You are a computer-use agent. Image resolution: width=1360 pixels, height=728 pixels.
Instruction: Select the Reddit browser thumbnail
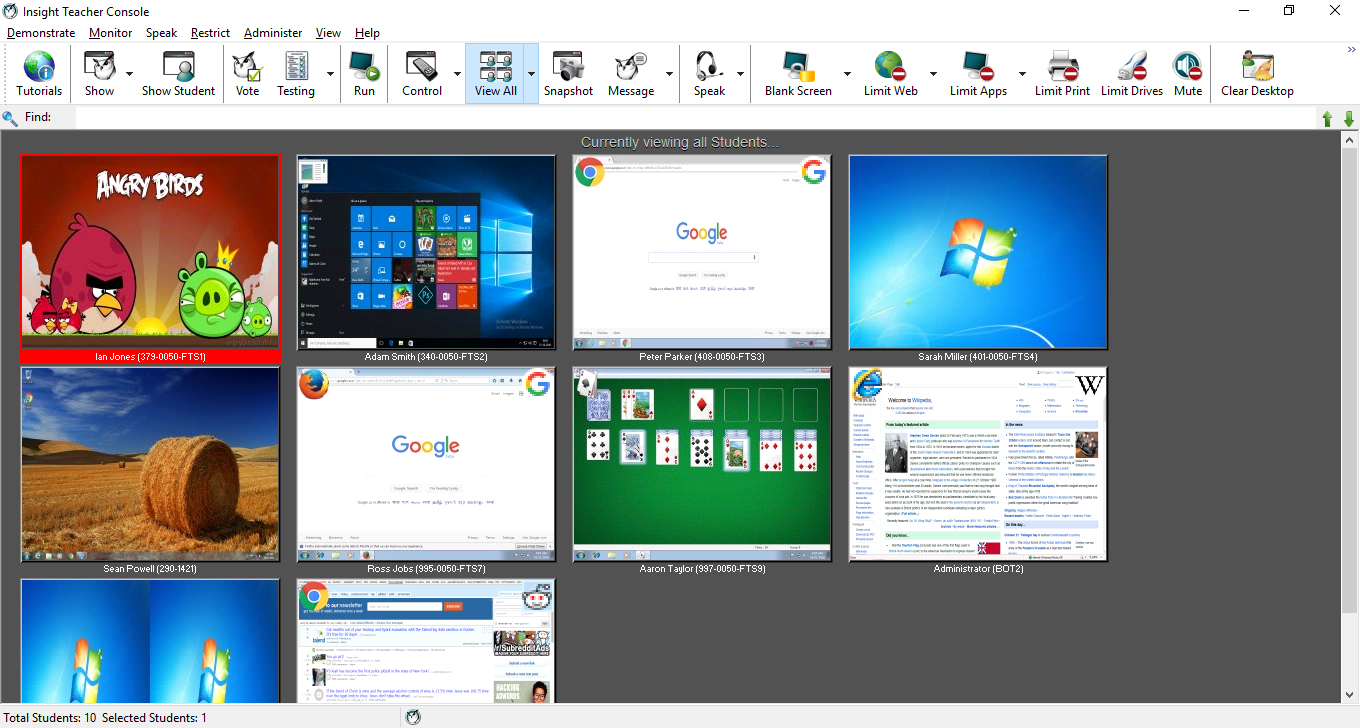[426, 641]
